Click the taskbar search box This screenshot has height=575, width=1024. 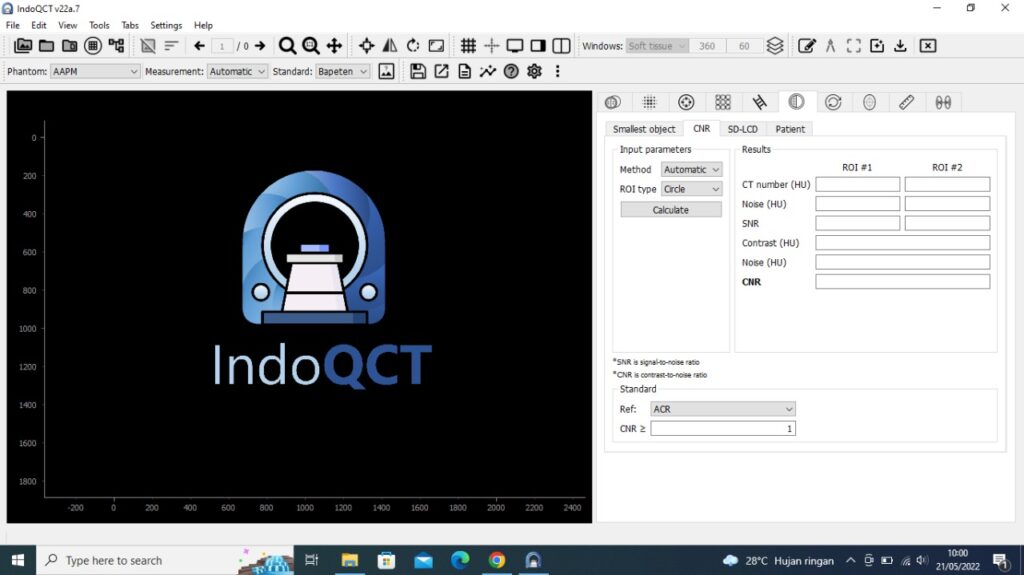pos(165,560)
